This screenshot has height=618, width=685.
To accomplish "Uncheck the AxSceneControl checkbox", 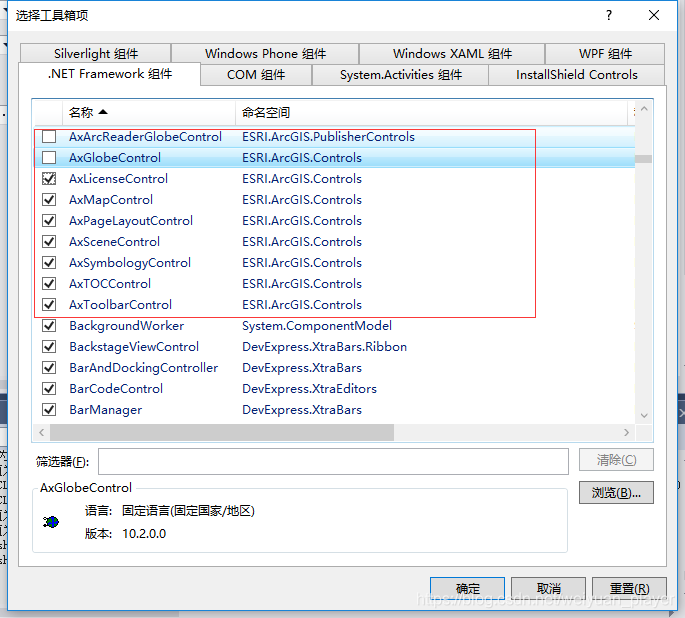I will click(49, 242).
